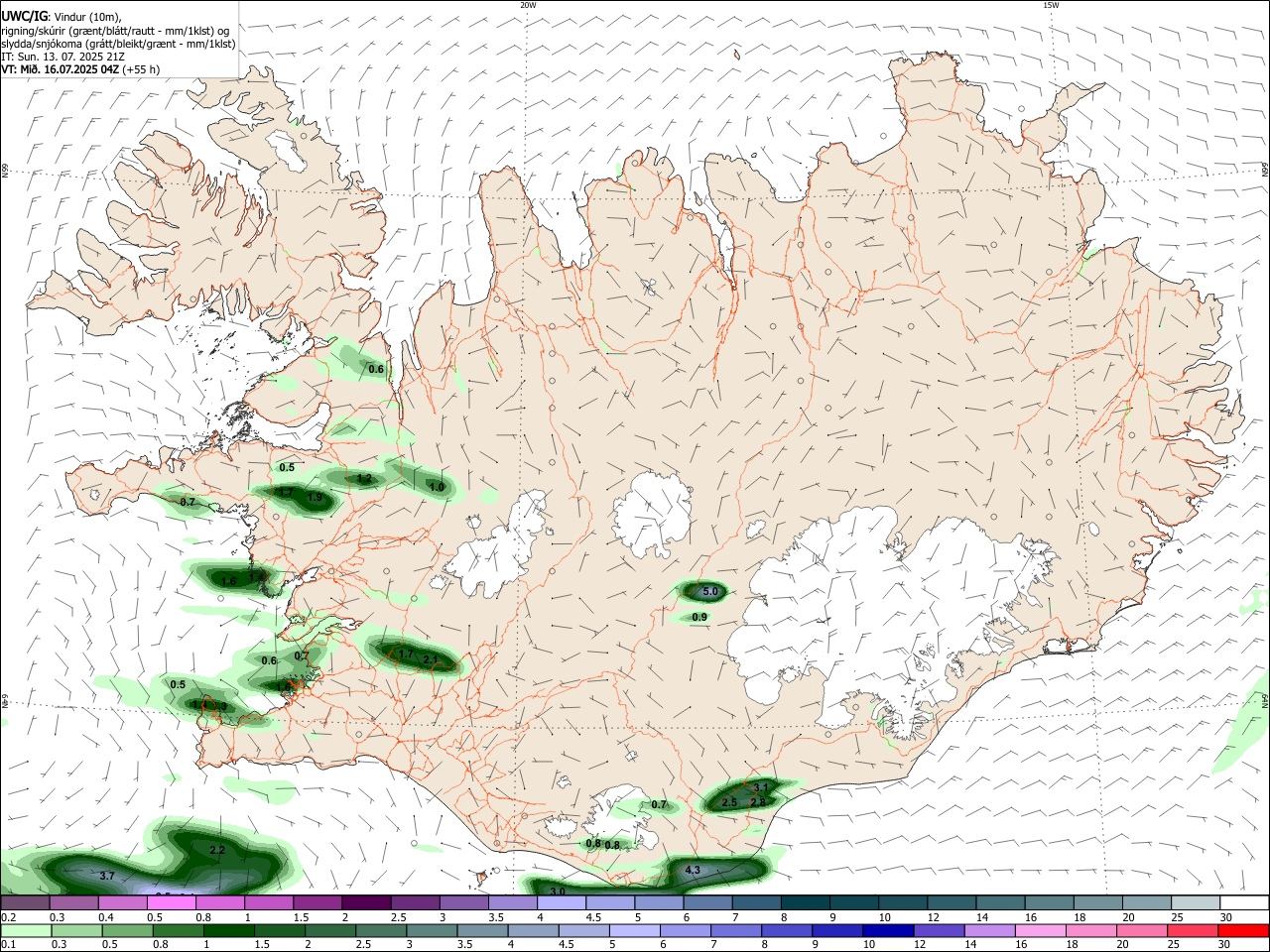This screenshot has width=1270, height=952.
Task: Click the 15W longitude label
Action: [1051, 5]
